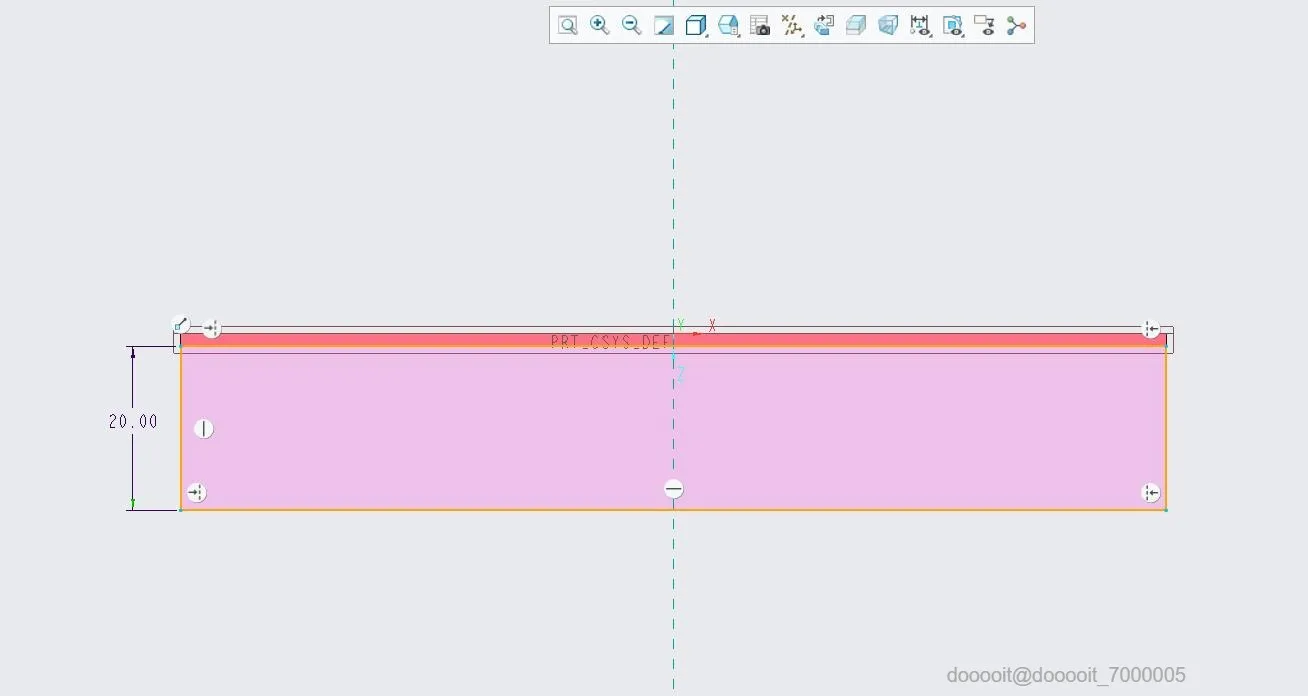Image resolution: width=1308 pixels, height=696 pixels.
Task: Open the Display Style cube dropdown
Action: tap(696, 25)
